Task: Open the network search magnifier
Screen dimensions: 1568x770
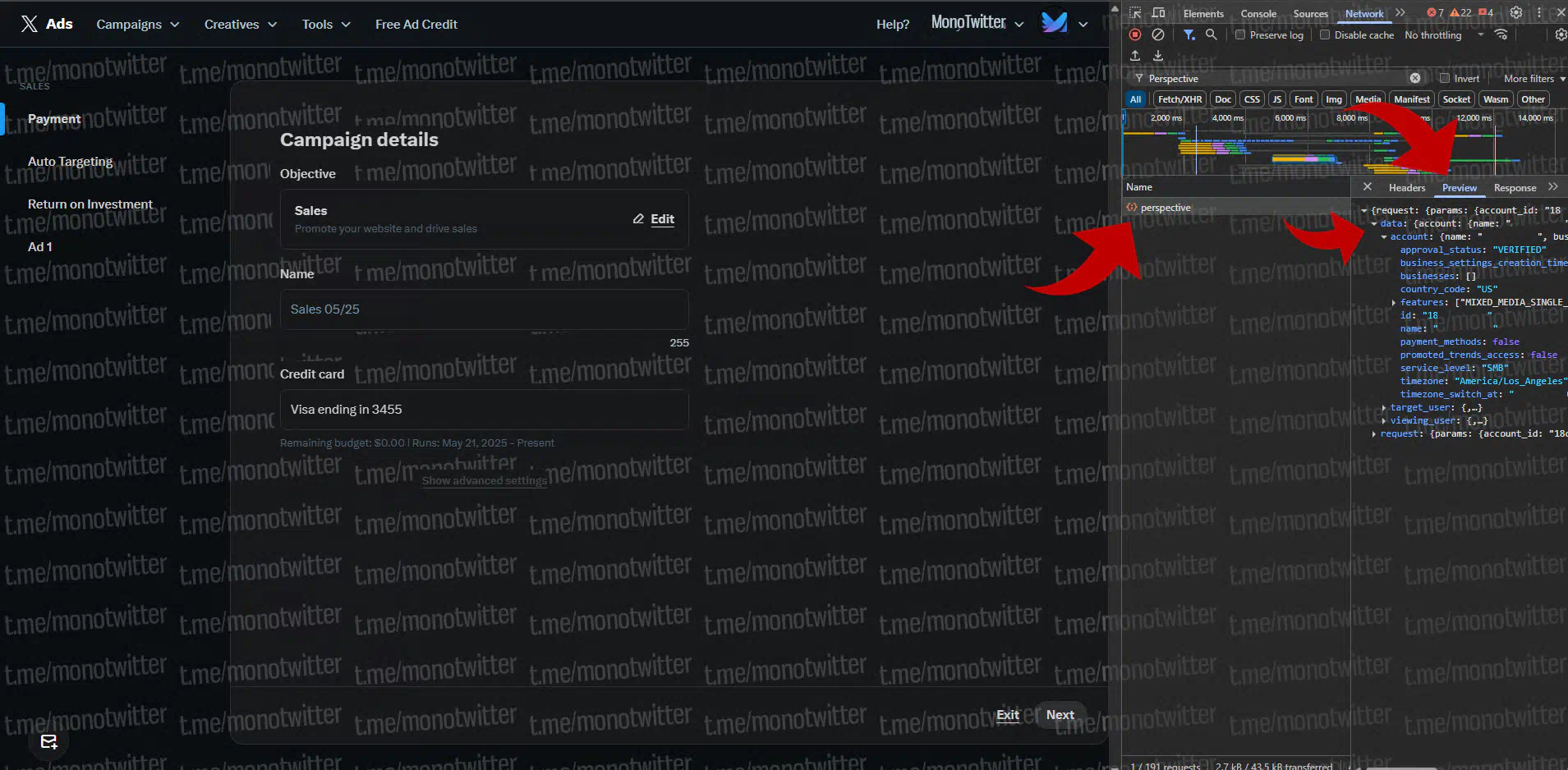Action: 1211,34
